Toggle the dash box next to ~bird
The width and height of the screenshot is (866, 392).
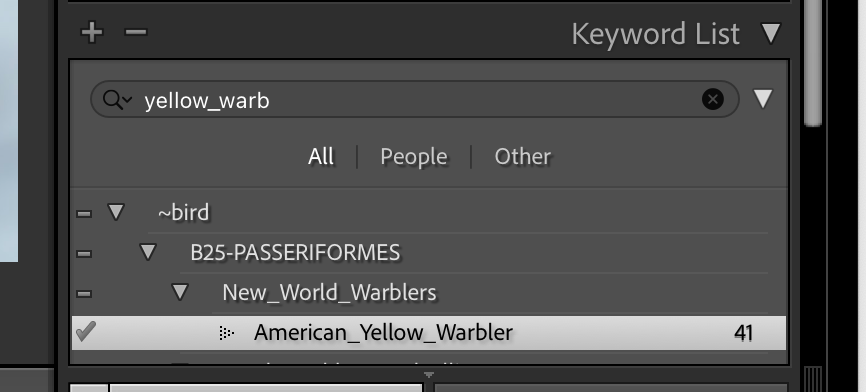coord(84,214)
